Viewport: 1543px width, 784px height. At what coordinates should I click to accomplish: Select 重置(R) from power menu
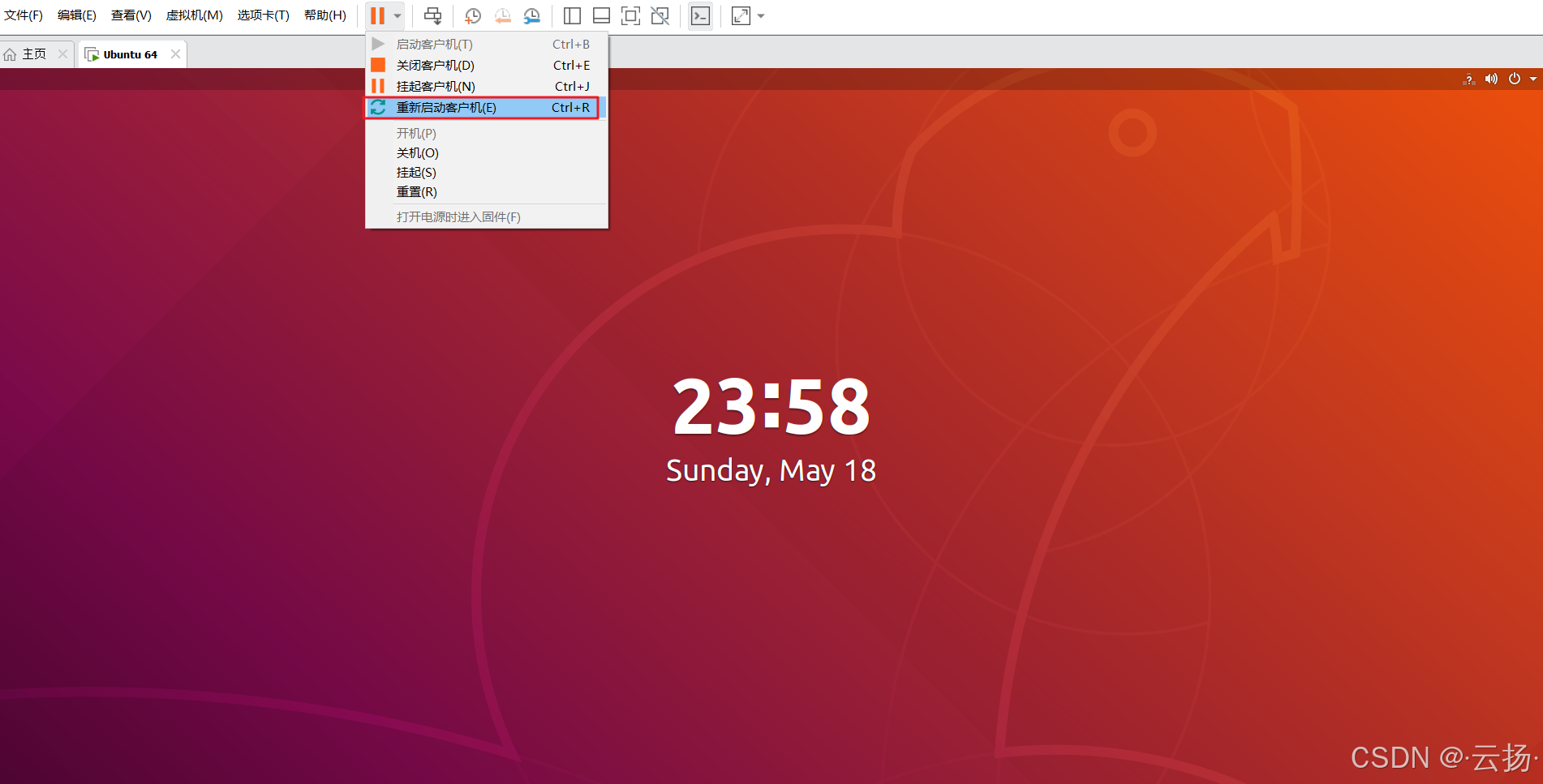[486, 192]
